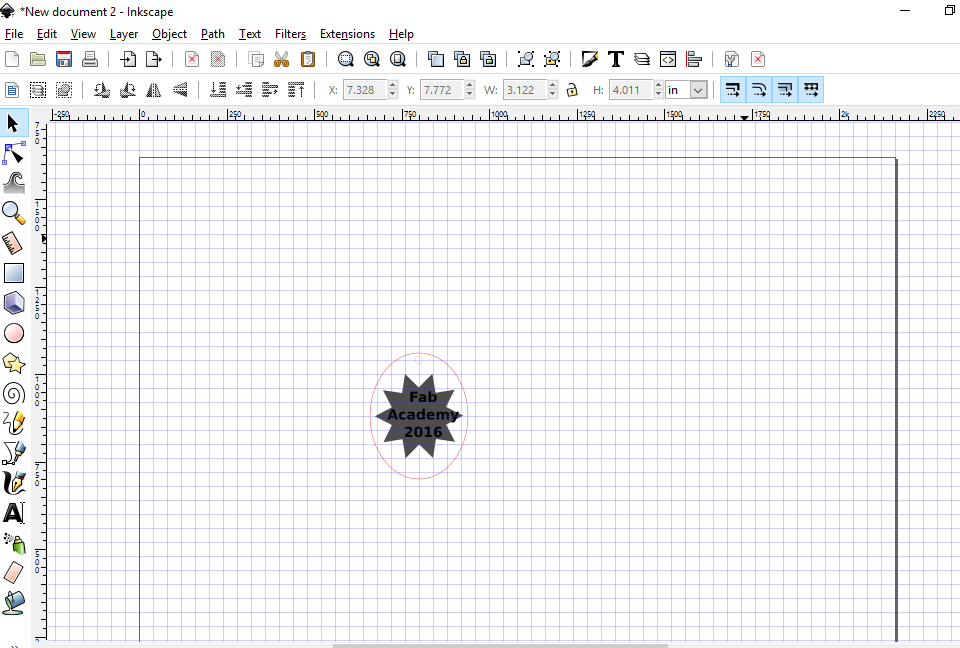
Task: Open an existing file icon
Action: 38,59
